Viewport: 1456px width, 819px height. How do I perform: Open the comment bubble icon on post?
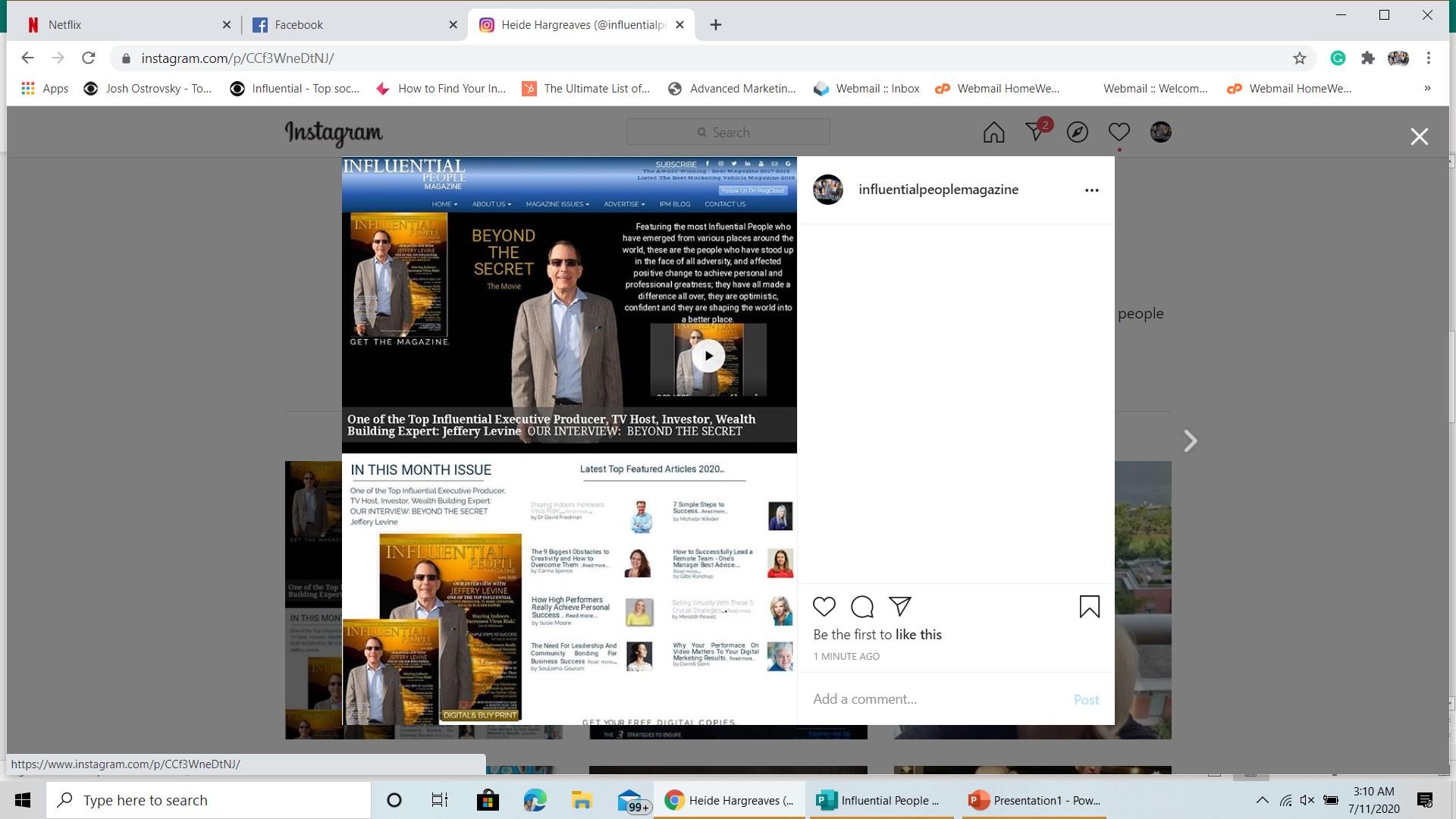coord(862,607)
